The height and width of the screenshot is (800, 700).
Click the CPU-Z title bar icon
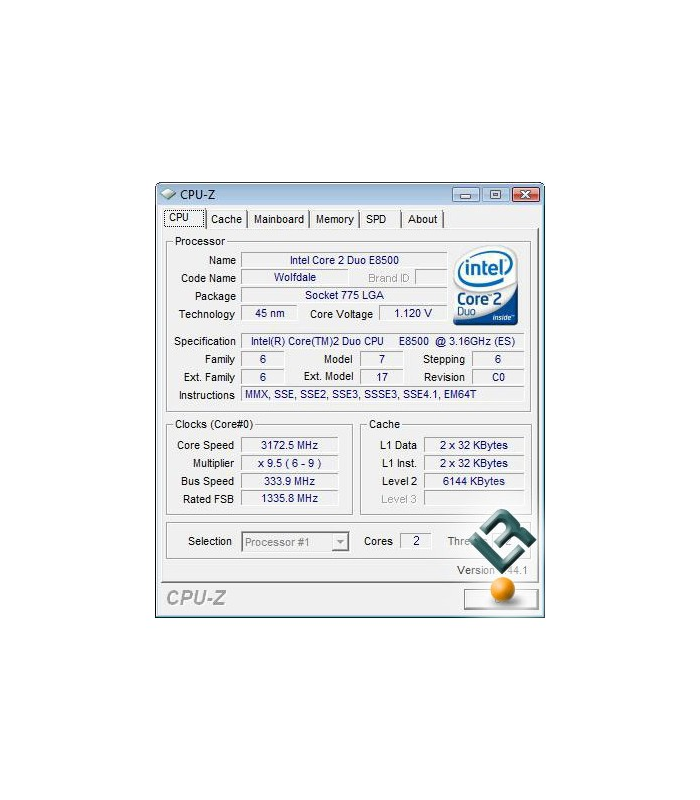[168, 194]
